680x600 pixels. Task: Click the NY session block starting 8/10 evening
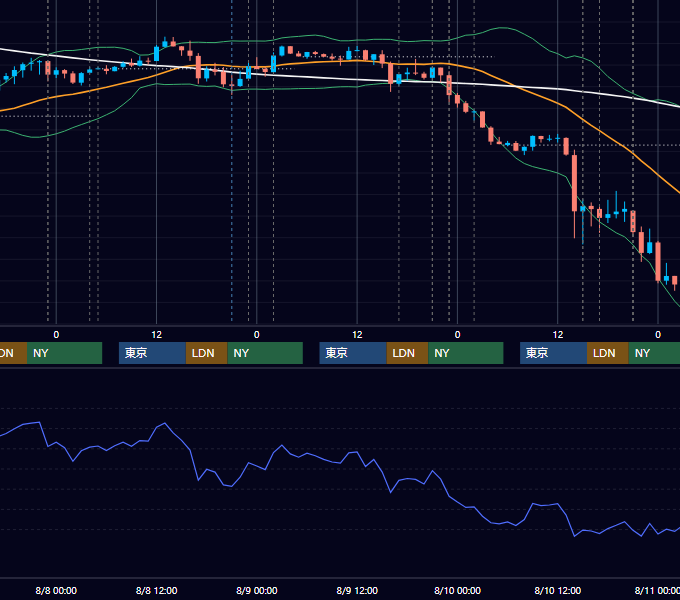(654, 353)
